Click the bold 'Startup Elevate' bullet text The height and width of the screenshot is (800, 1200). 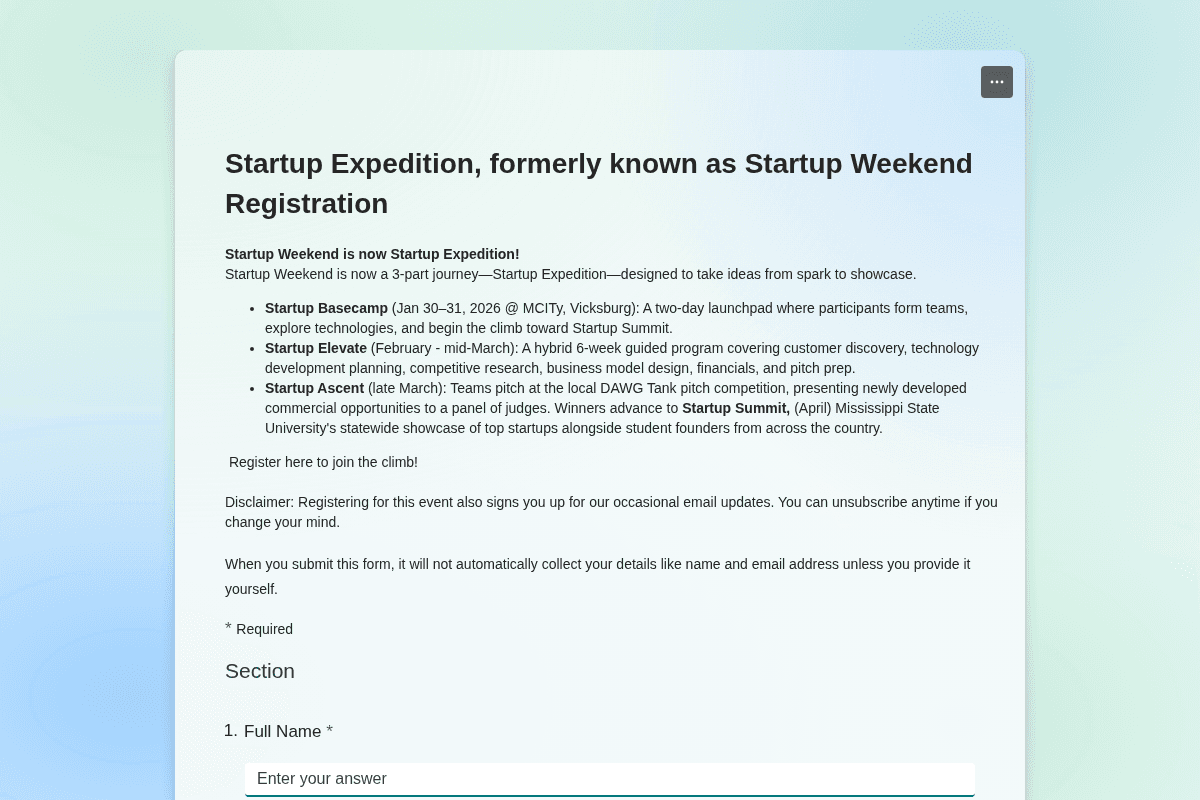click(316, 348)
